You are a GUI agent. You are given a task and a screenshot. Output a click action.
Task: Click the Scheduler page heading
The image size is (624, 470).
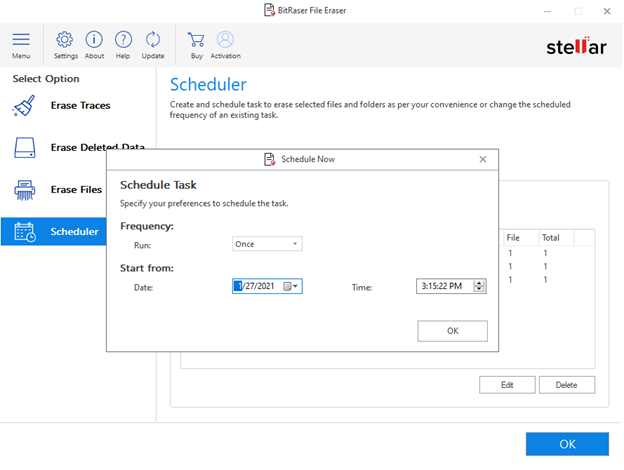pos(208,84)
